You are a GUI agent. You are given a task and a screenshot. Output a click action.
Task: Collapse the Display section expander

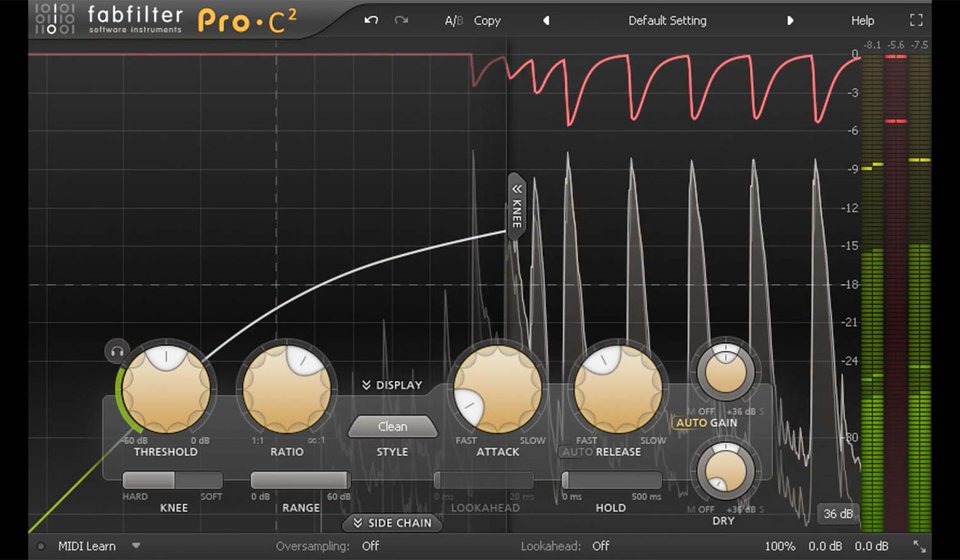[392, 385]
